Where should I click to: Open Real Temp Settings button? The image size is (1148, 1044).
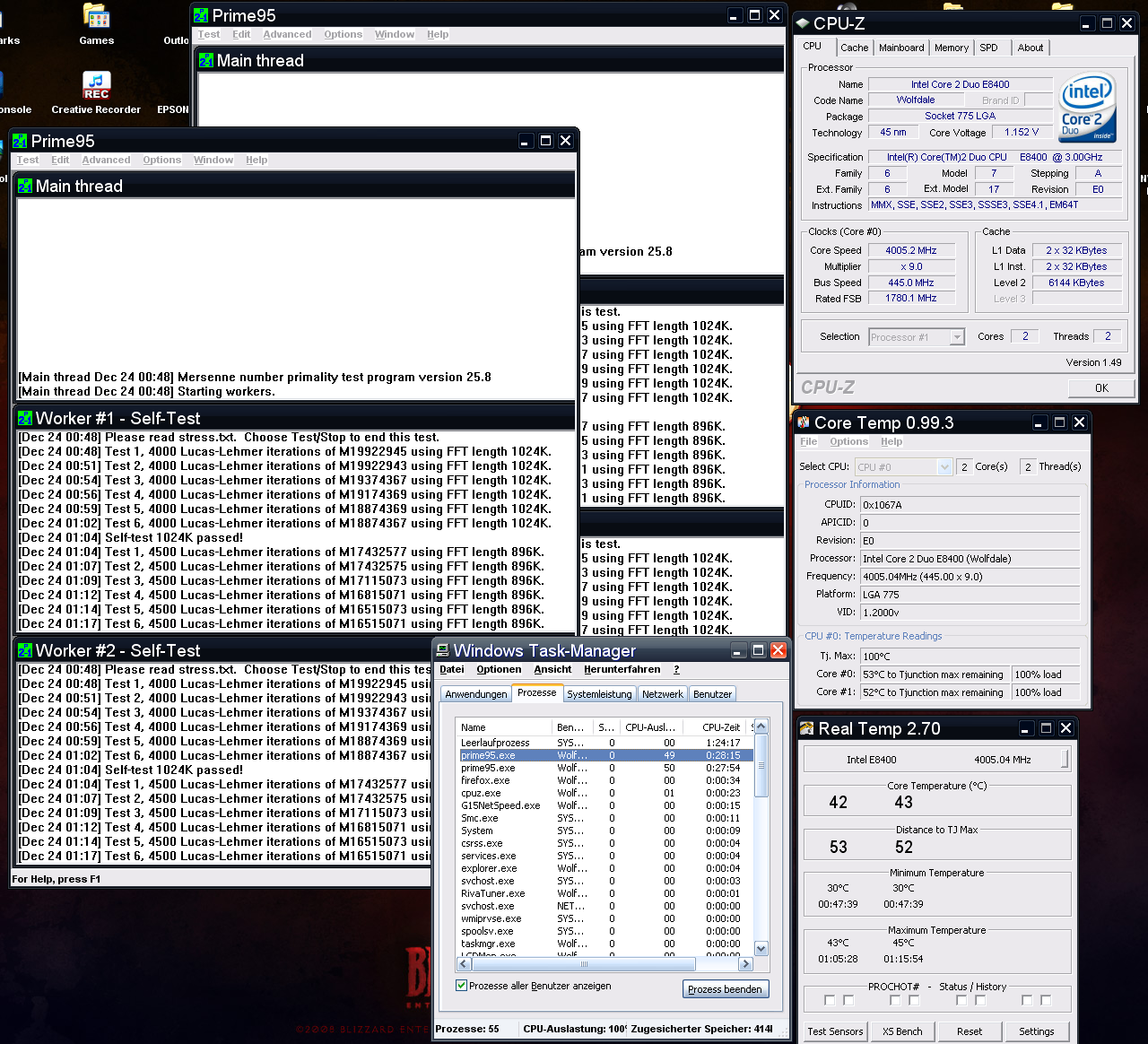[1037, 1031]
